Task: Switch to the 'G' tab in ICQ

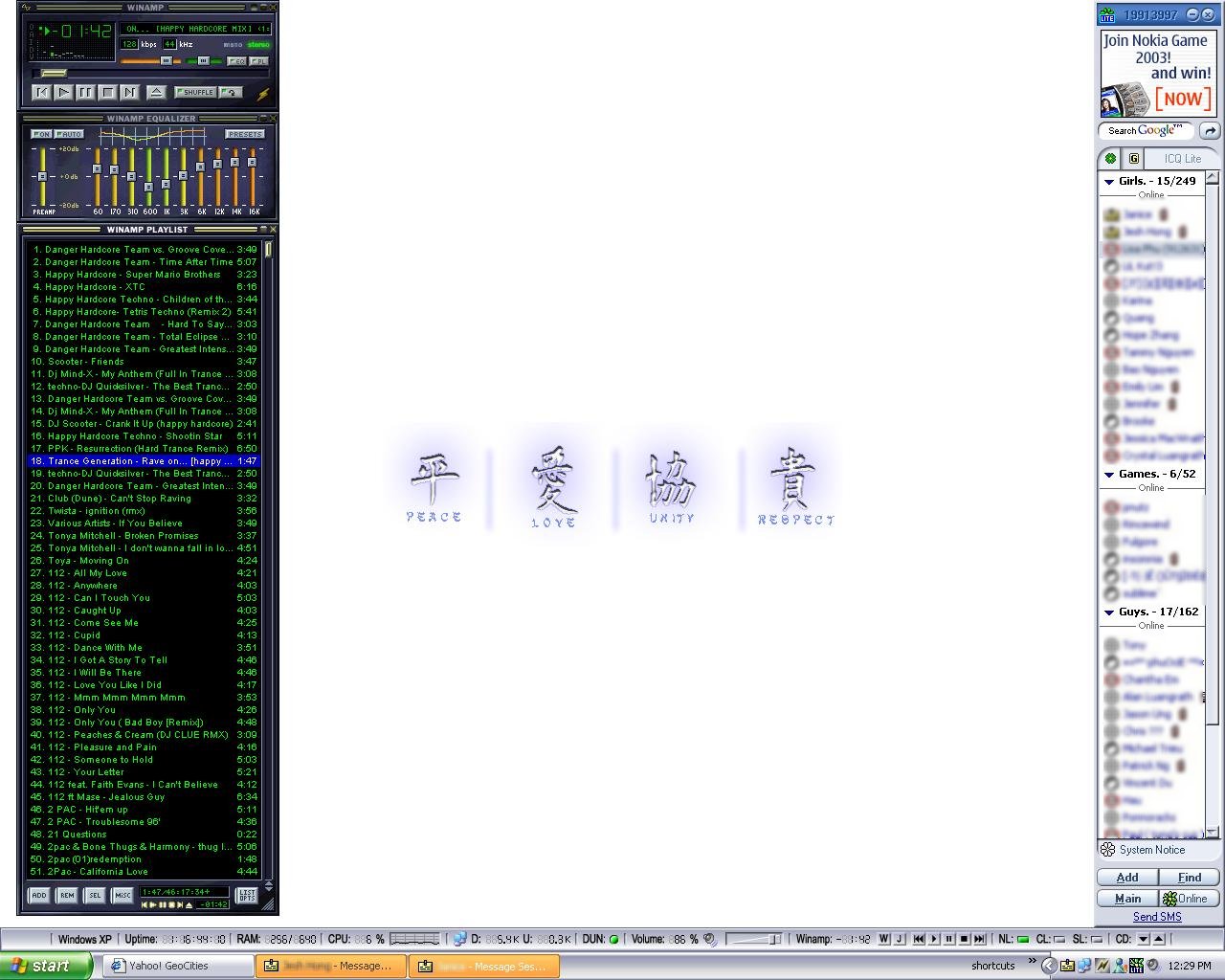Action: point(1134,159)
